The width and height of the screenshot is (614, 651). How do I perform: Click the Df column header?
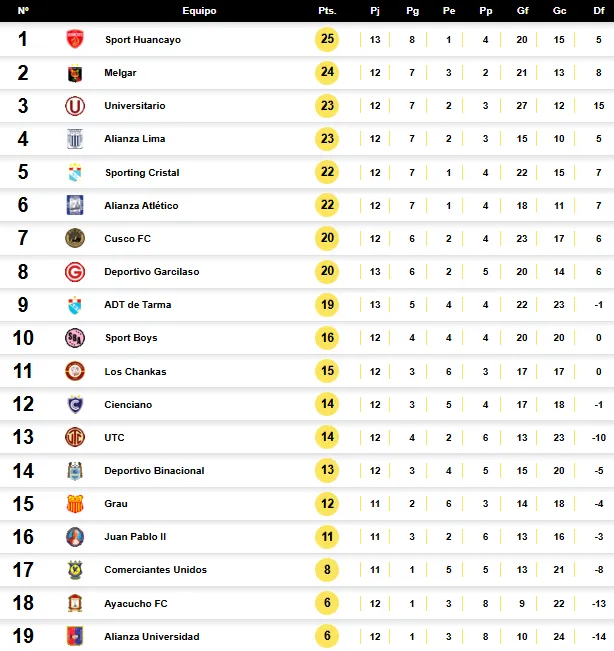tap(599, 11)
